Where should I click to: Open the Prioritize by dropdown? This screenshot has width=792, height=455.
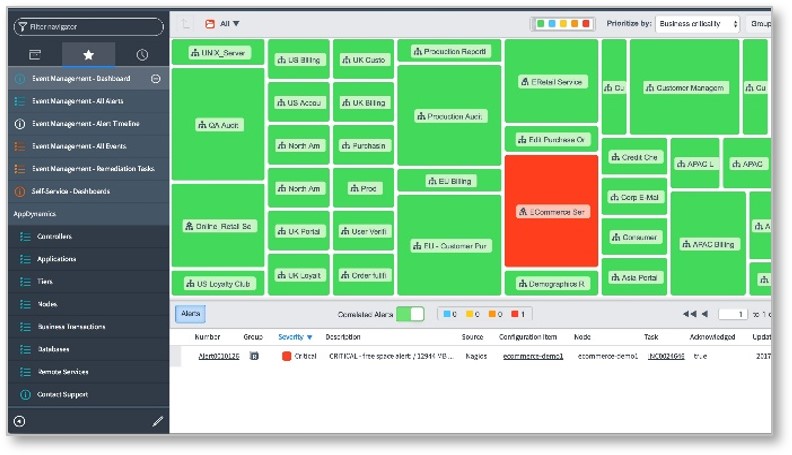(697, 23)
